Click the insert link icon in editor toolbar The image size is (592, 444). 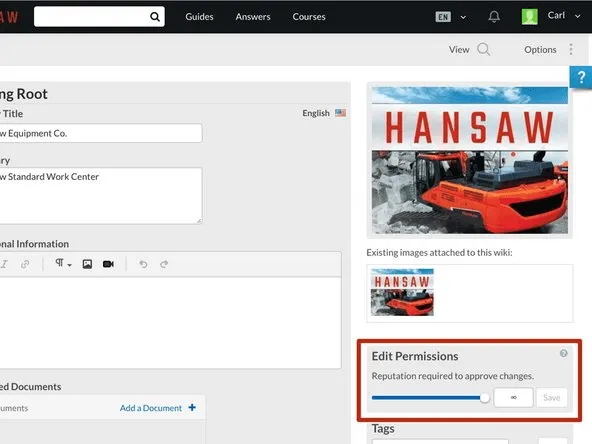[x=25, y=264]
